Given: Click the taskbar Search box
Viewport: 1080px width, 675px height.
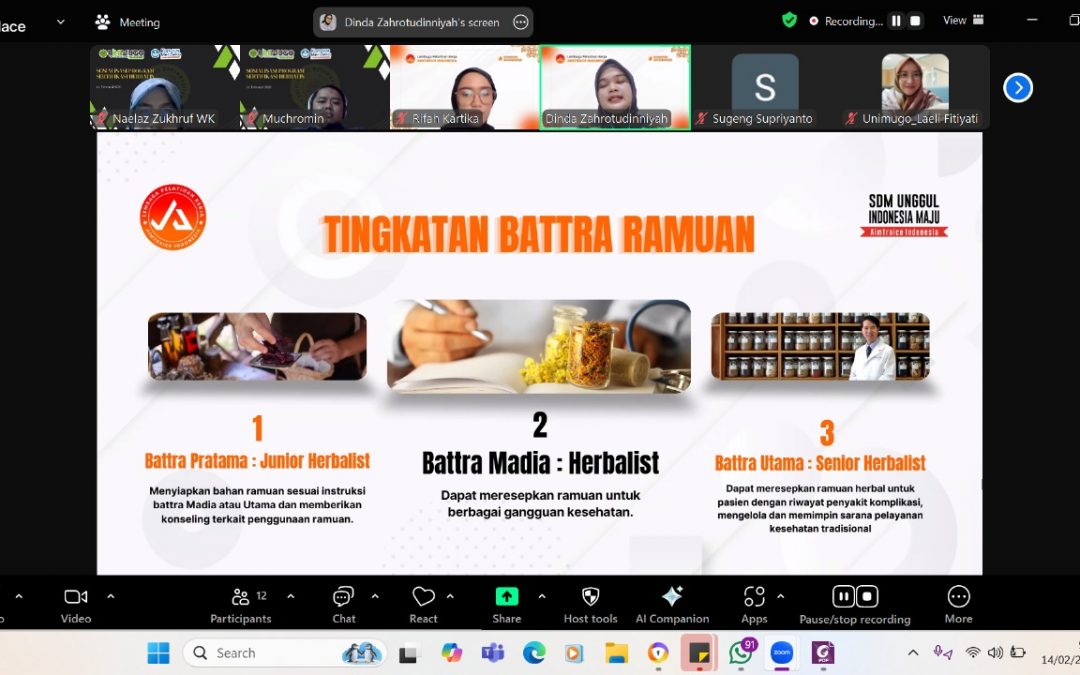Looking at the screenshot, I should point(283,653).
